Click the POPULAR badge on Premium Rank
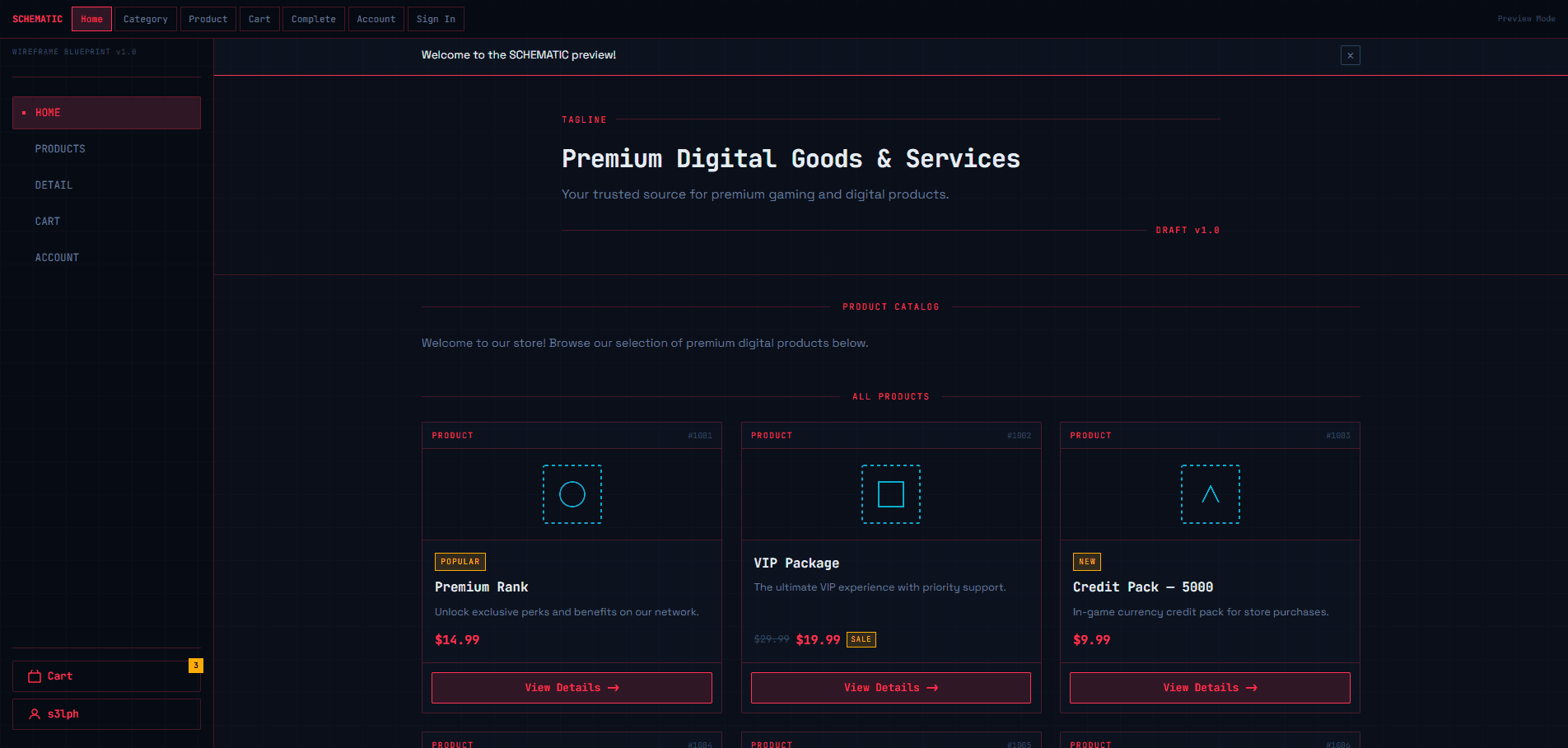The height and width of the screenshot is (748, 1568). coord(460,562)
